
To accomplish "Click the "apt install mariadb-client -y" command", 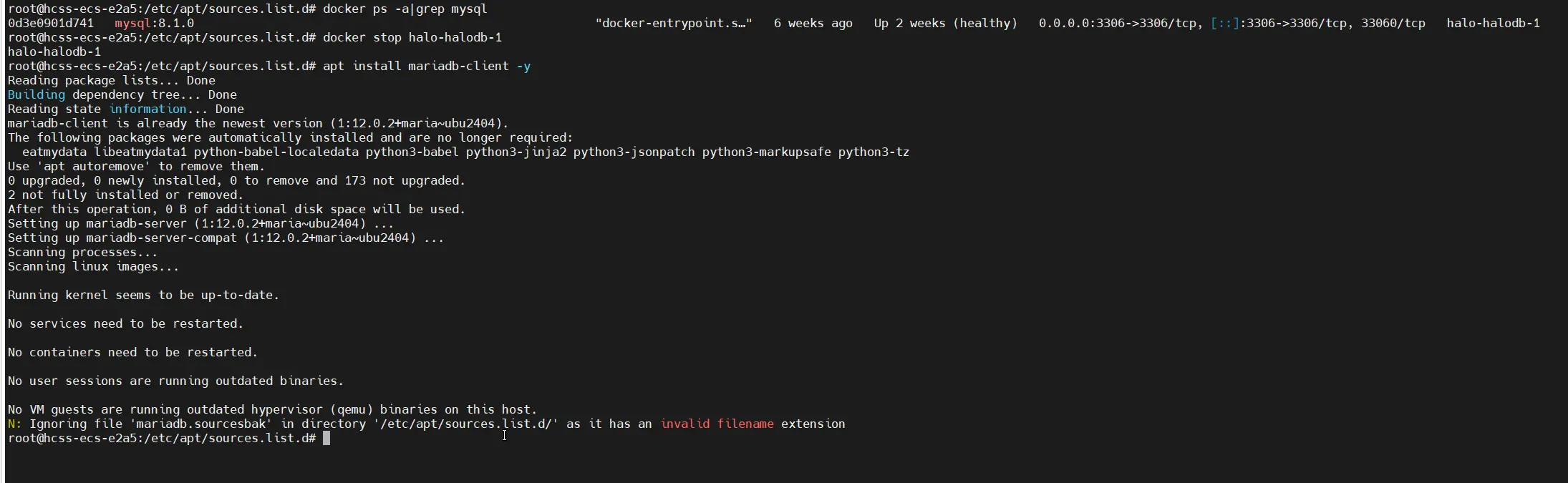I will click(426, 66).
